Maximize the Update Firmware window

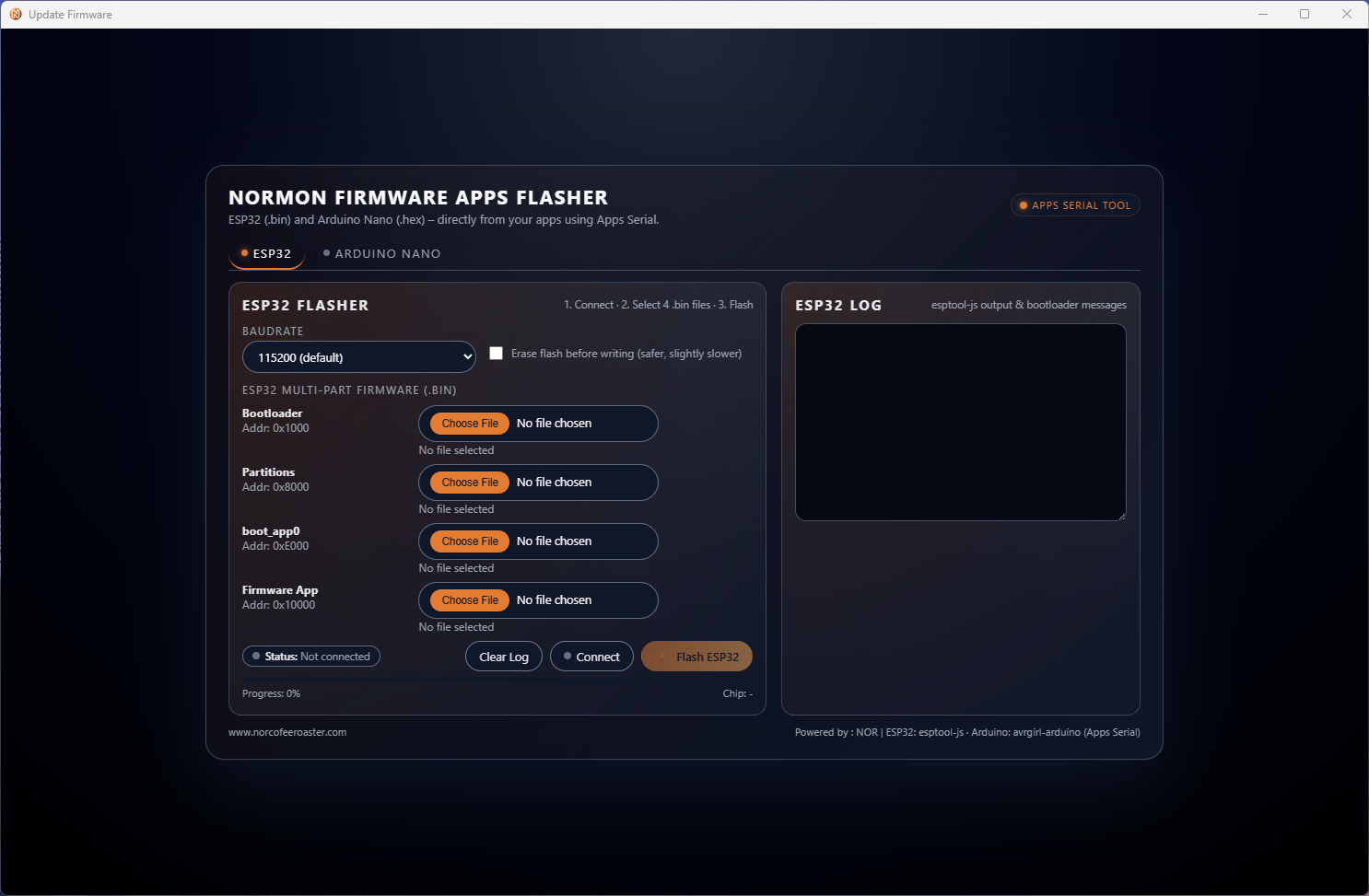click(1305, 14)
